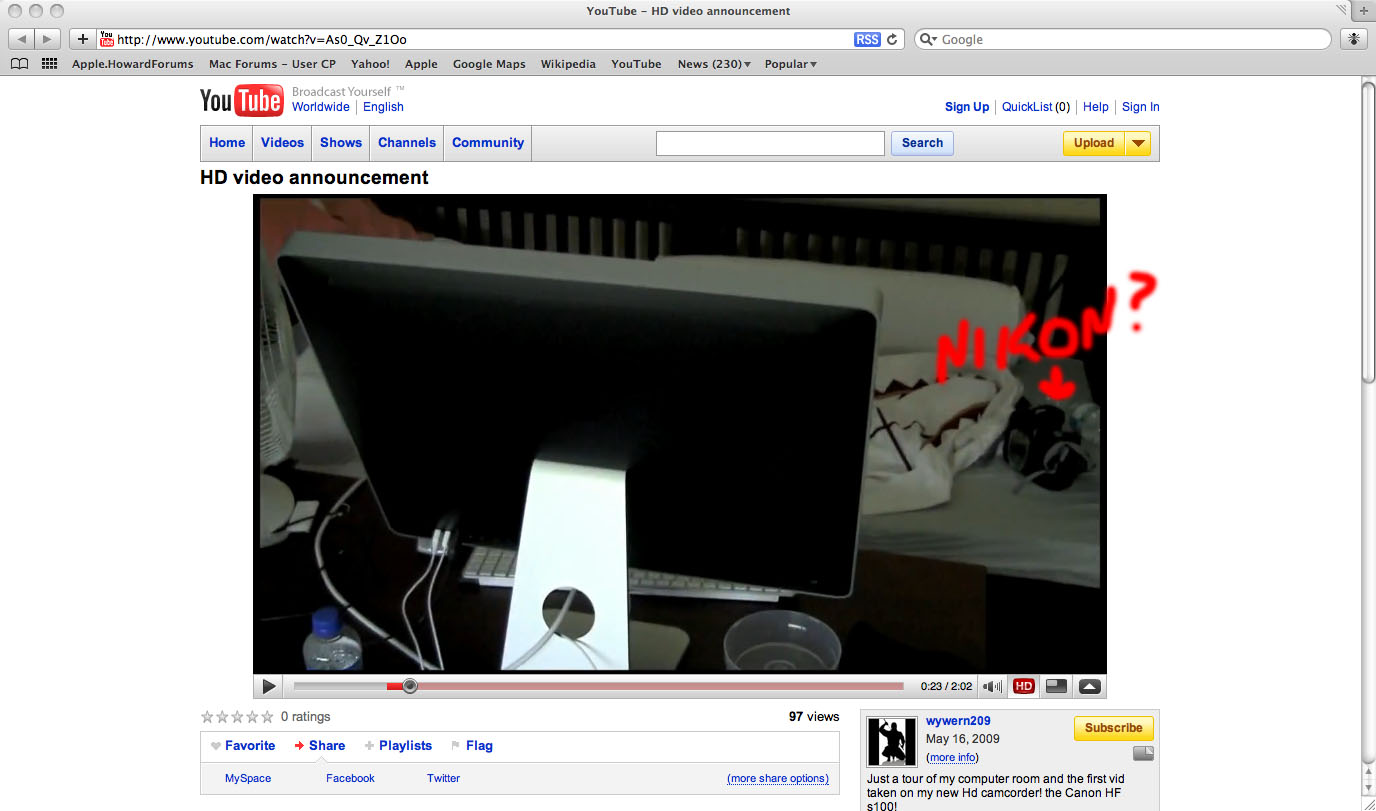
Task: Open the Home tab
Action: coord(227,143)
